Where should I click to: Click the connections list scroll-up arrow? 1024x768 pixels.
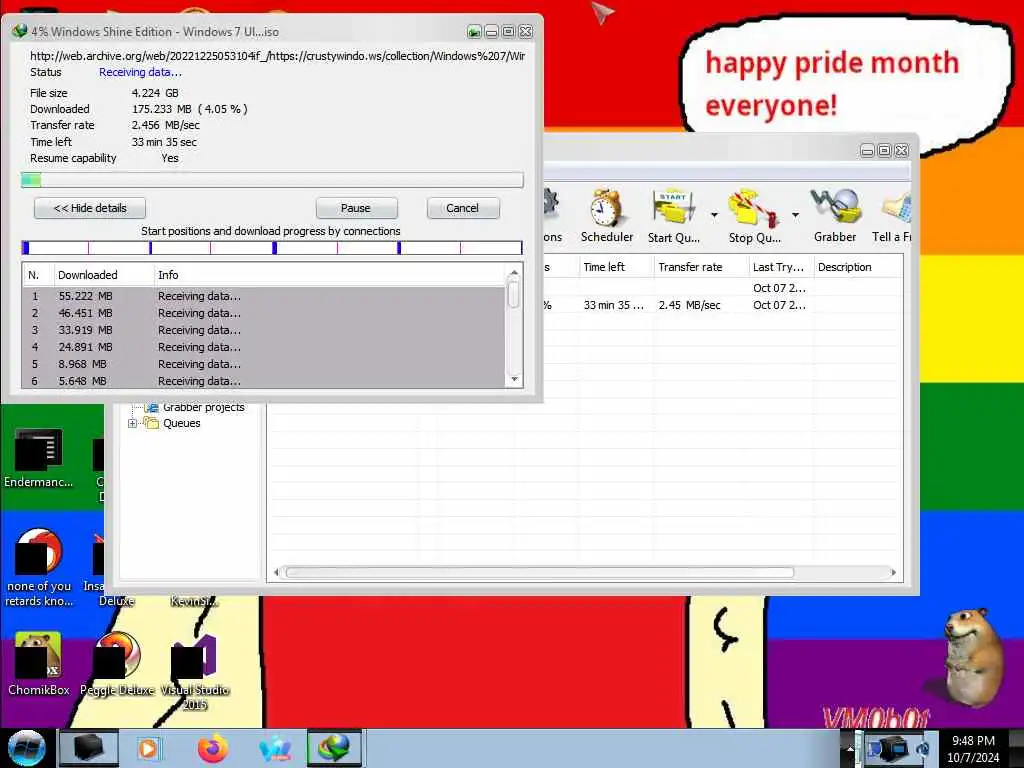click(514, 272)
